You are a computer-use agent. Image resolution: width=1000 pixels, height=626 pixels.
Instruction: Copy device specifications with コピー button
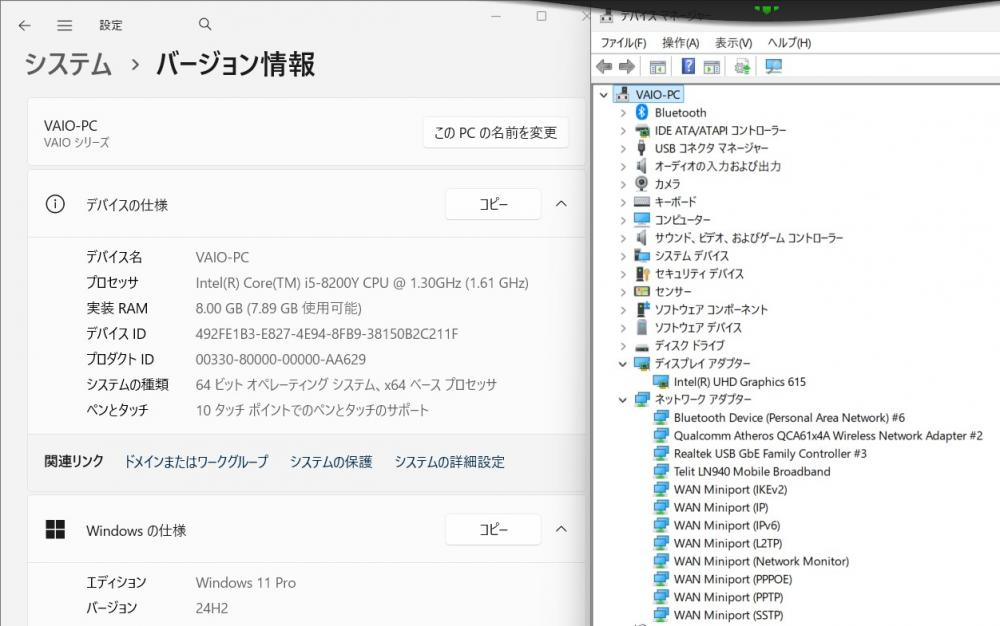click(x=493, y=204)
